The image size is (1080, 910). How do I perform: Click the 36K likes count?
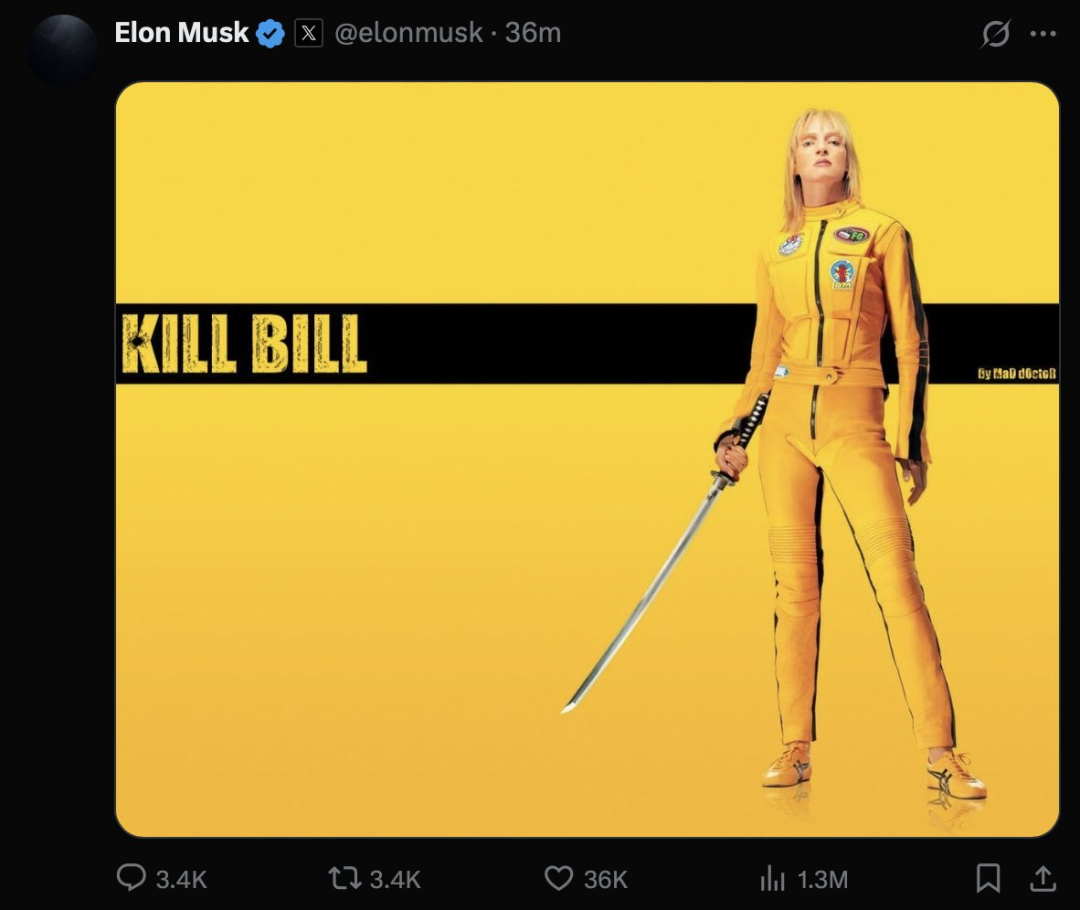(x=605, y=879)
